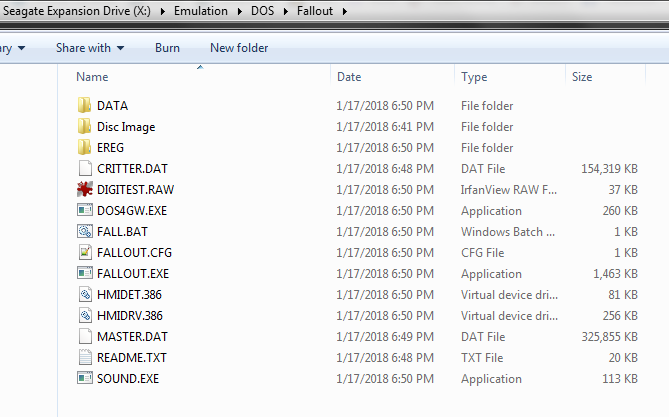
Task: Click the DOS4GW.EXE application icon
Action: (x=85, y=210)
